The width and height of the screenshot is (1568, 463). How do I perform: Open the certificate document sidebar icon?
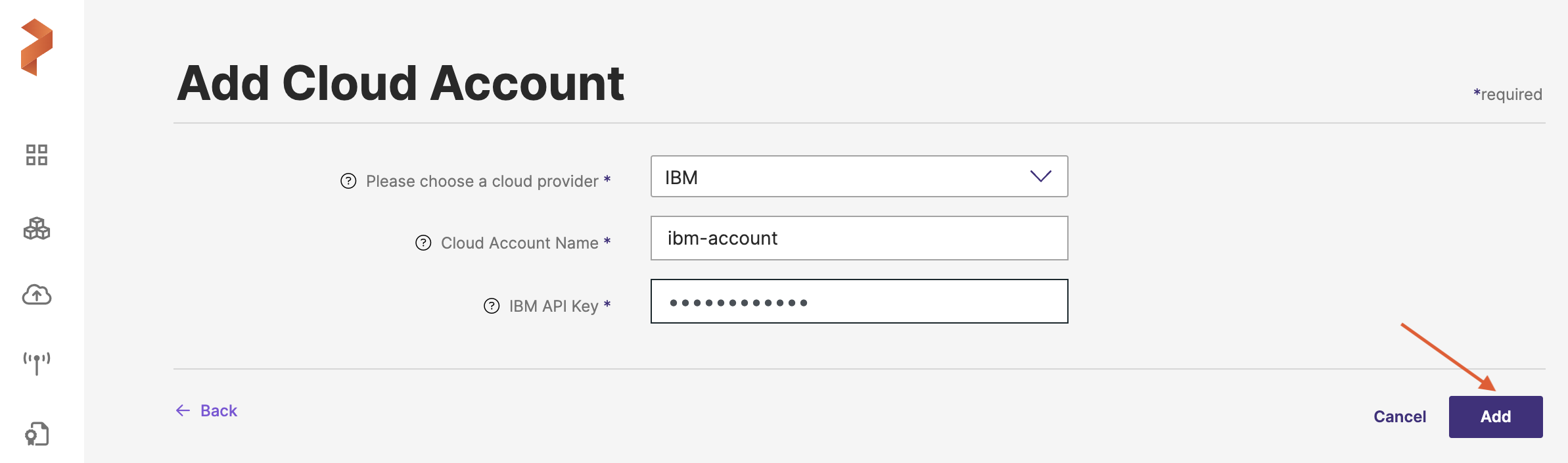[37, 434]
